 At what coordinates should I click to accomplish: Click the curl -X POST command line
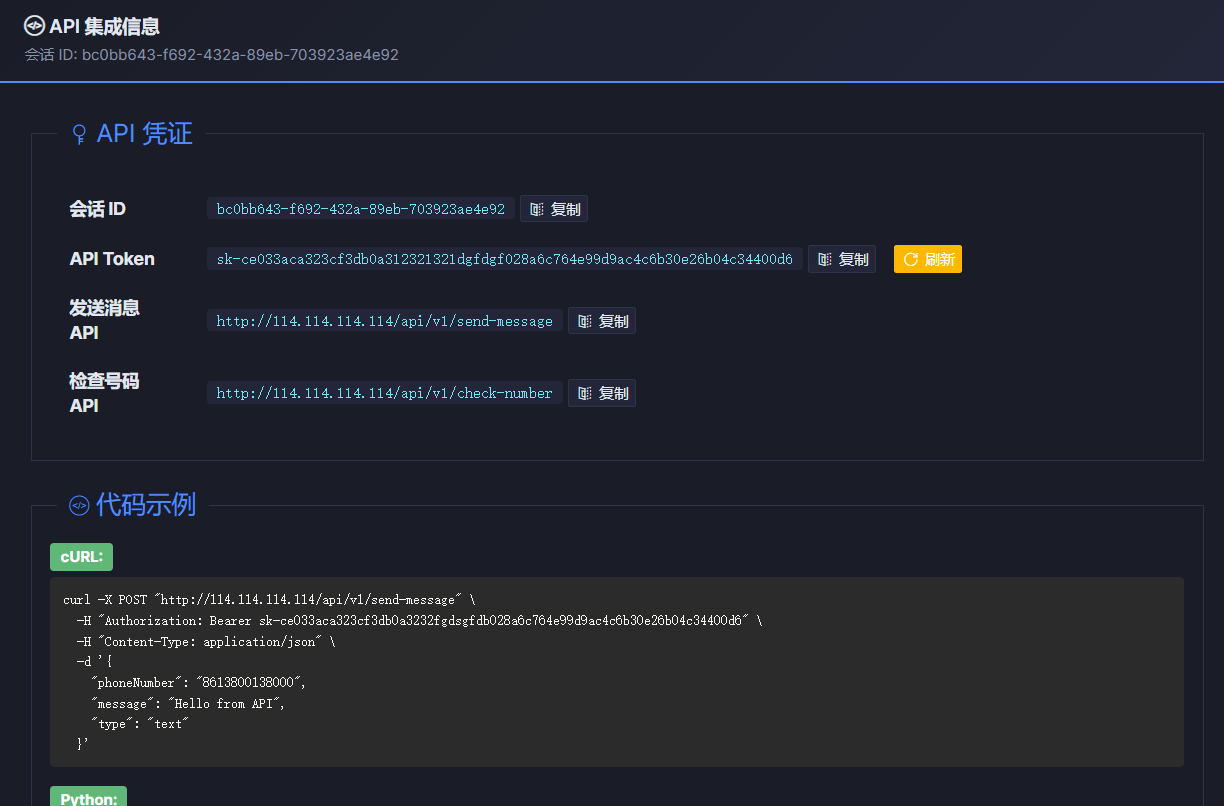click(269, 600)
